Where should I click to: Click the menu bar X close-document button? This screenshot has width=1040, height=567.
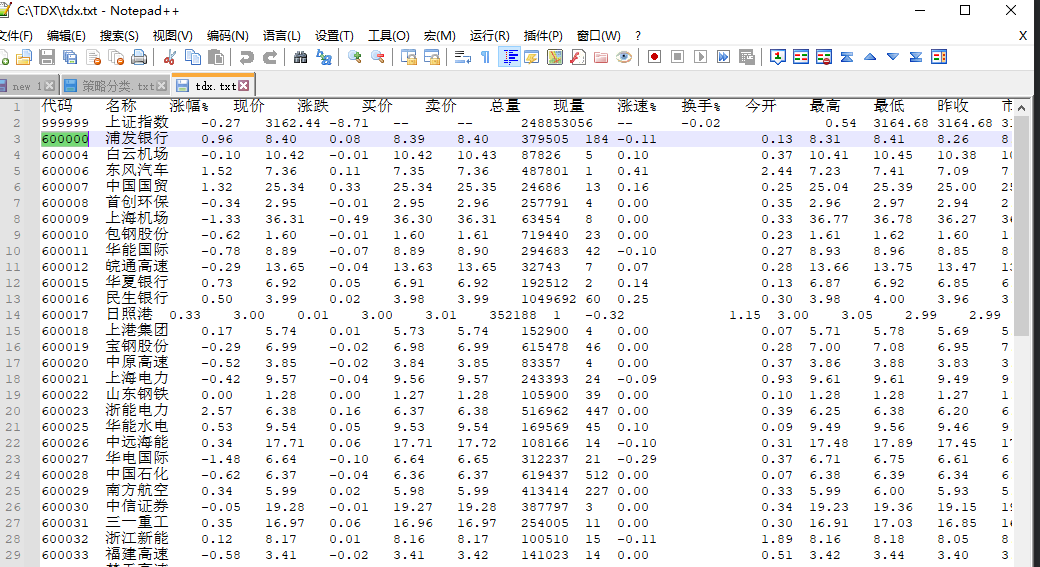1023,36
